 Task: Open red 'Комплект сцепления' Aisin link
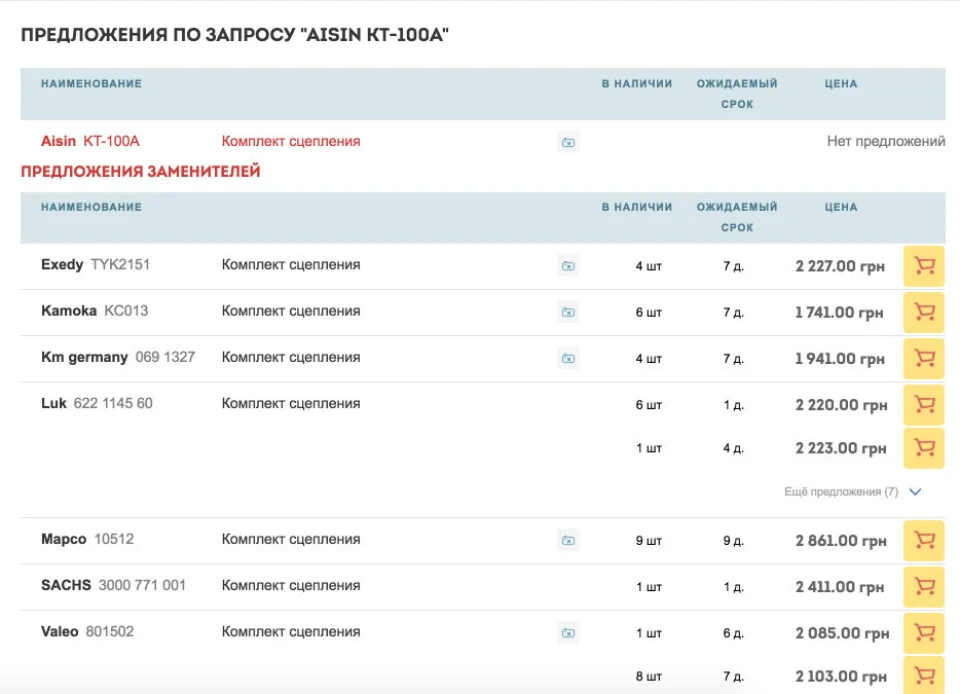tap(291, 141)
